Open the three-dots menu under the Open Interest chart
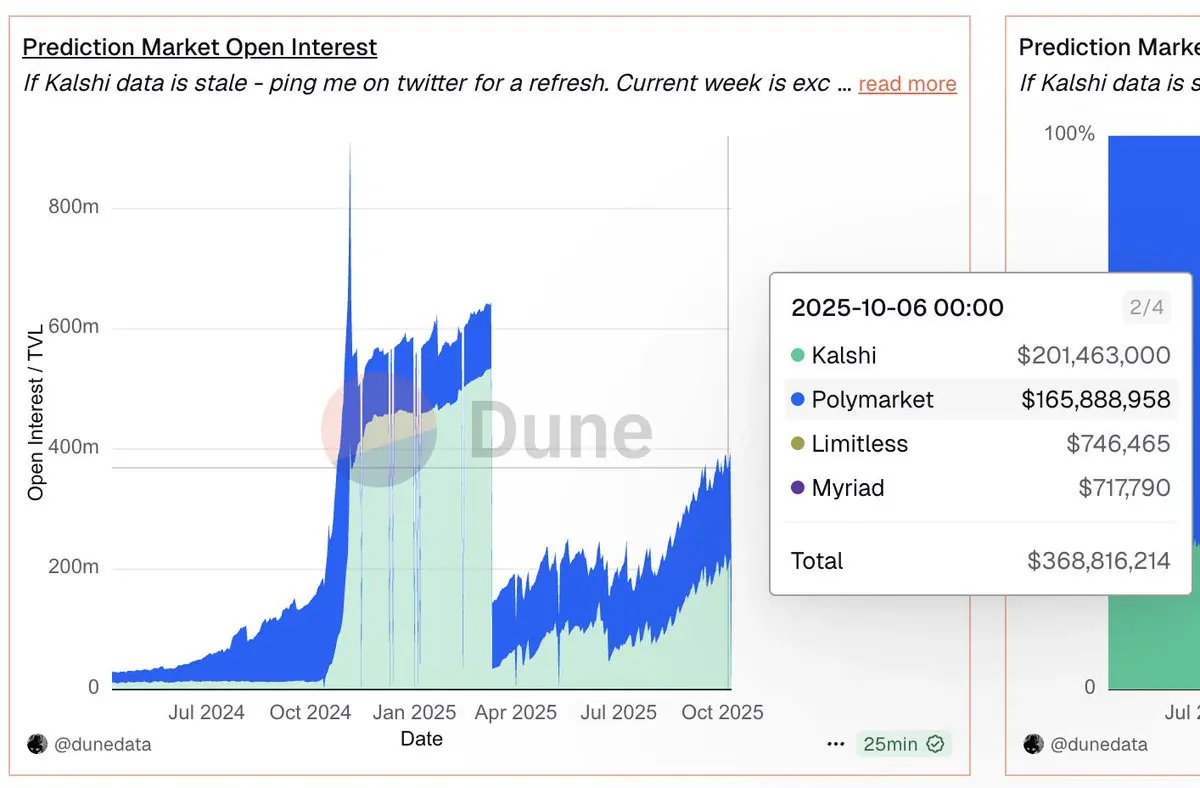The height and width of the screenshot is (788, 1200). 835,744
